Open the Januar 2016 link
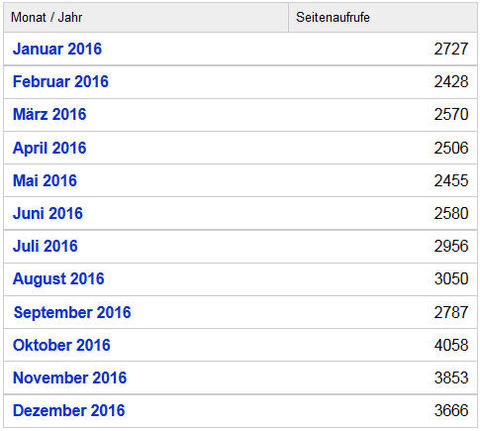480x431 pixels. [57, 49]
